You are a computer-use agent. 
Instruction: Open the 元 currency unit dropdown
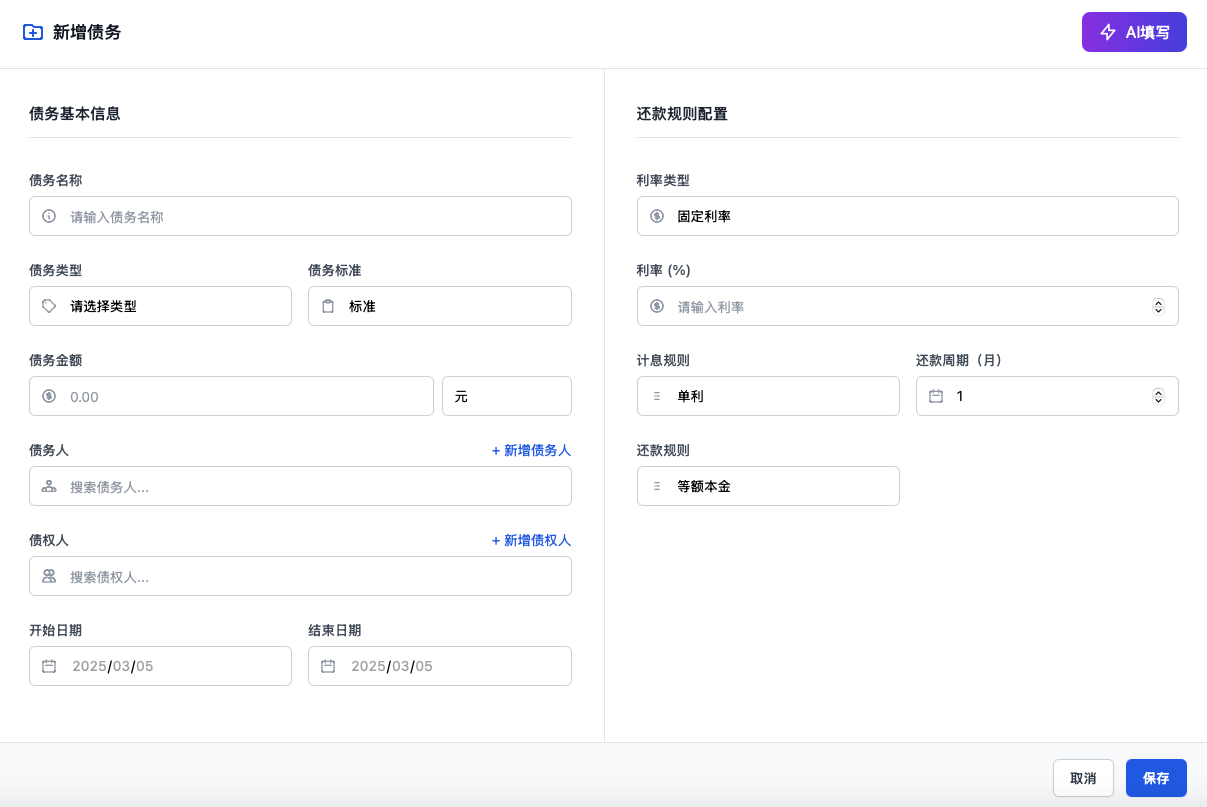pyautogui.click(x=506, y=396)
